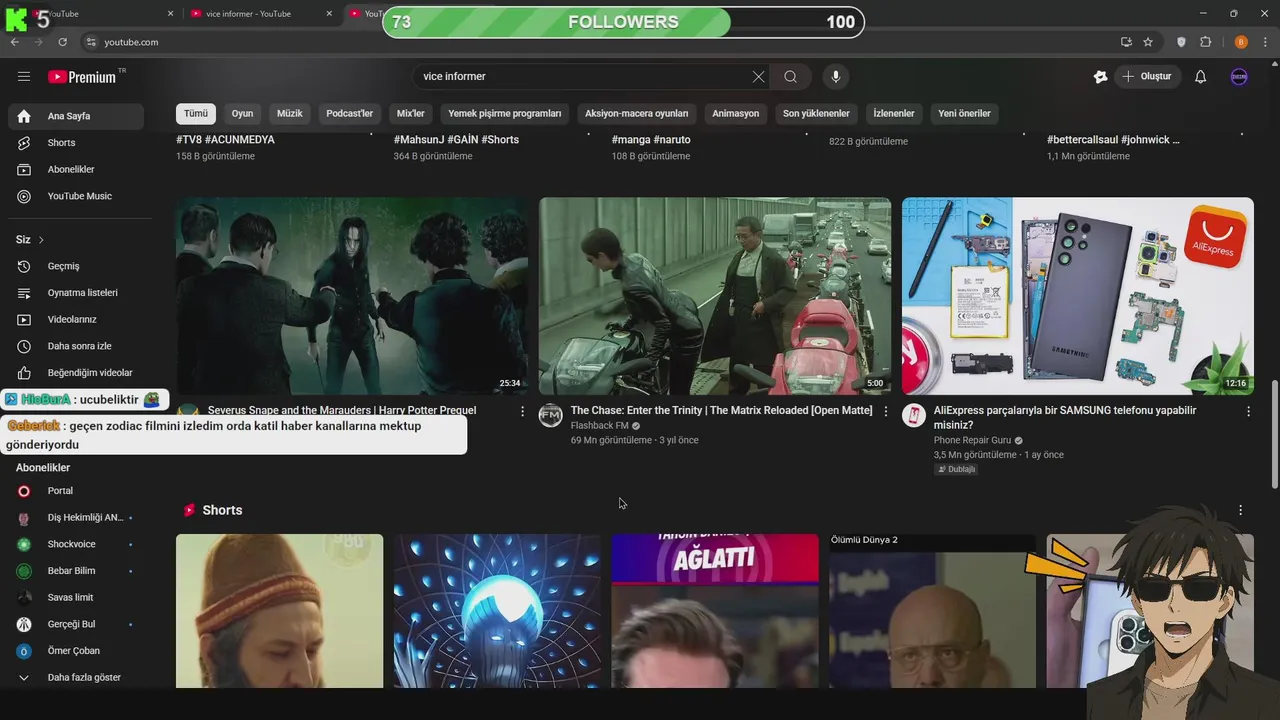Open options for Severus Snape video
The width and height of the screenshot is (1280, 720).
click(x=522, y=411)
